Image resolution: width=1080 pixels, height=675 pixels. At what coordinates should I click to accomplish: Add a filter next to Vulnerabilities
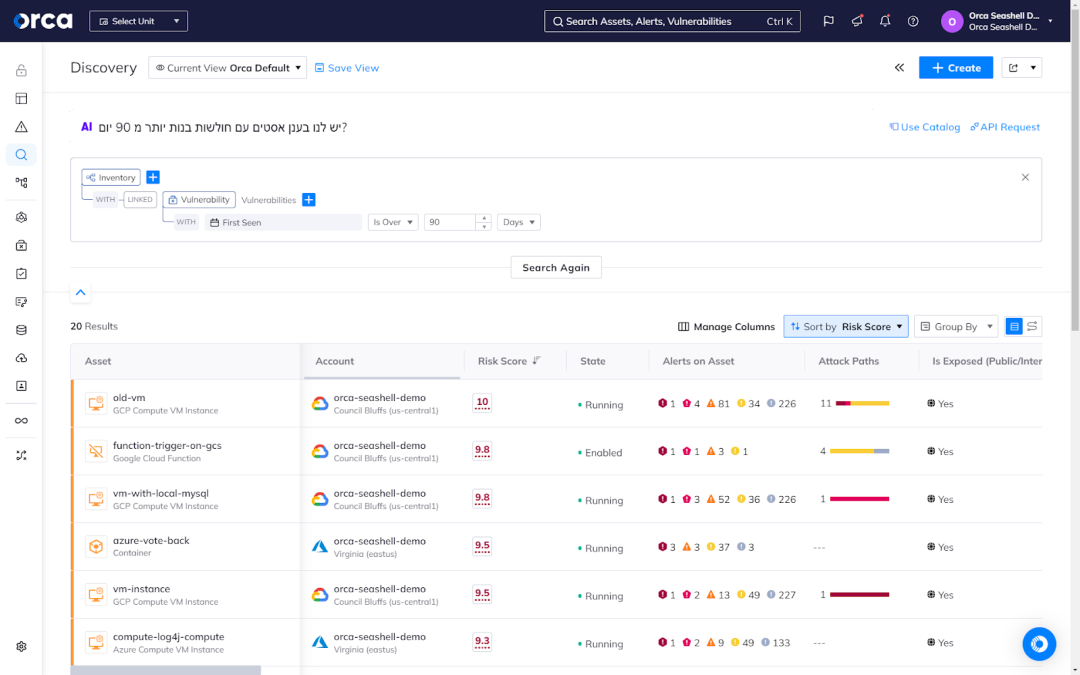click(309, 200)
